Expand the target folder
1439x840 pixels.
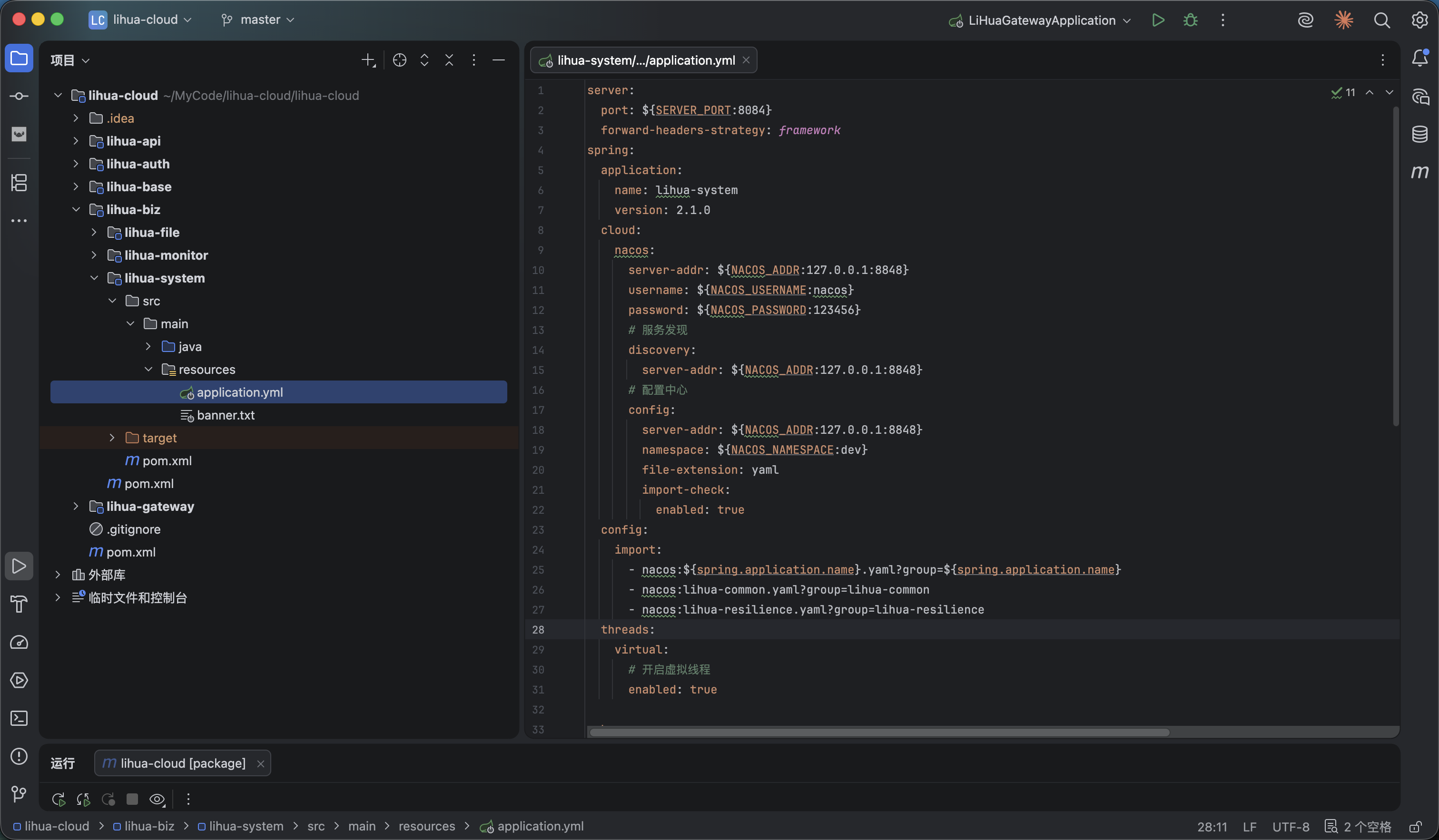(x=112, y=438)
